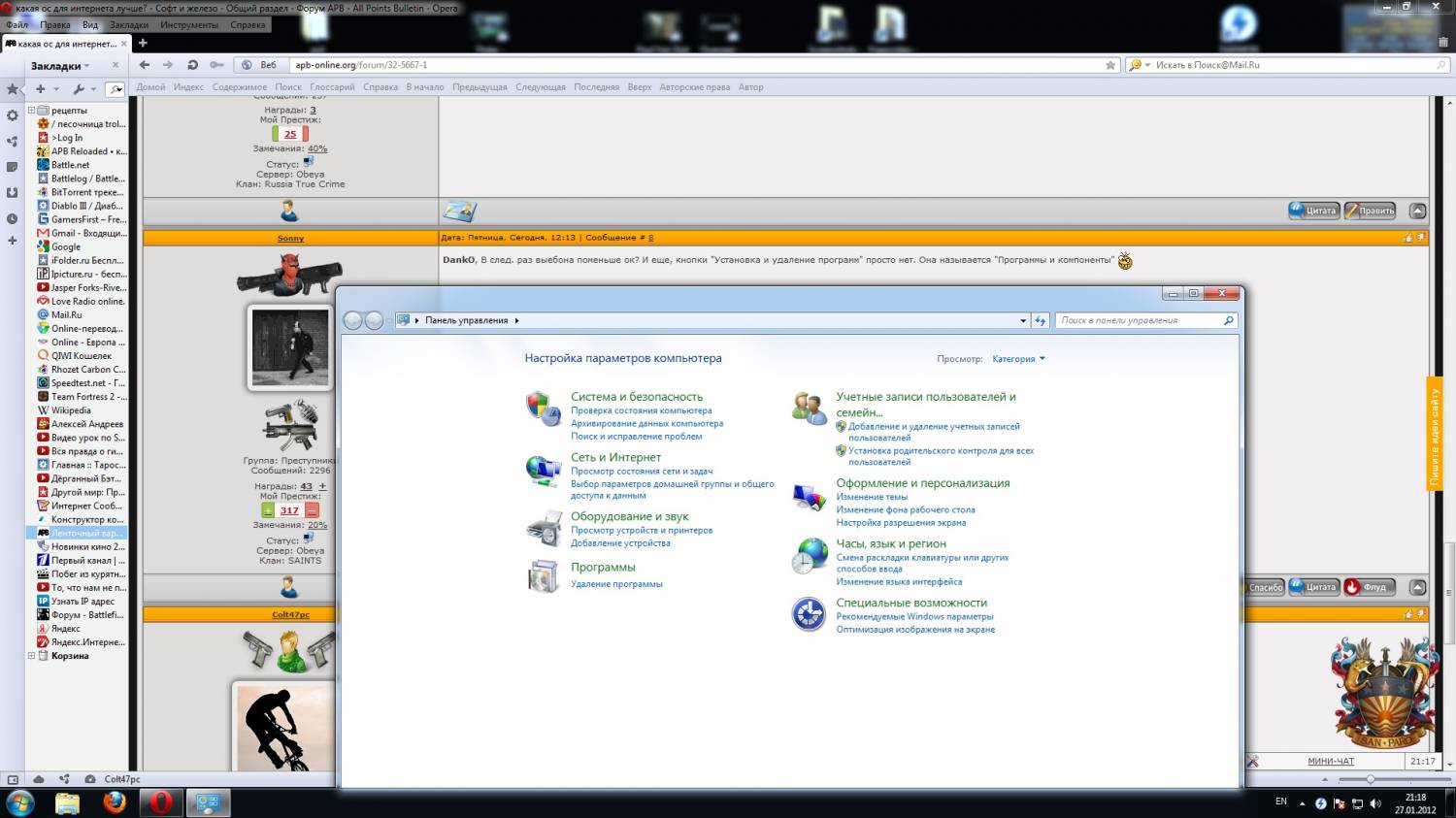
Task: Click the Opera reload page icon
Action: click(192, 65)
